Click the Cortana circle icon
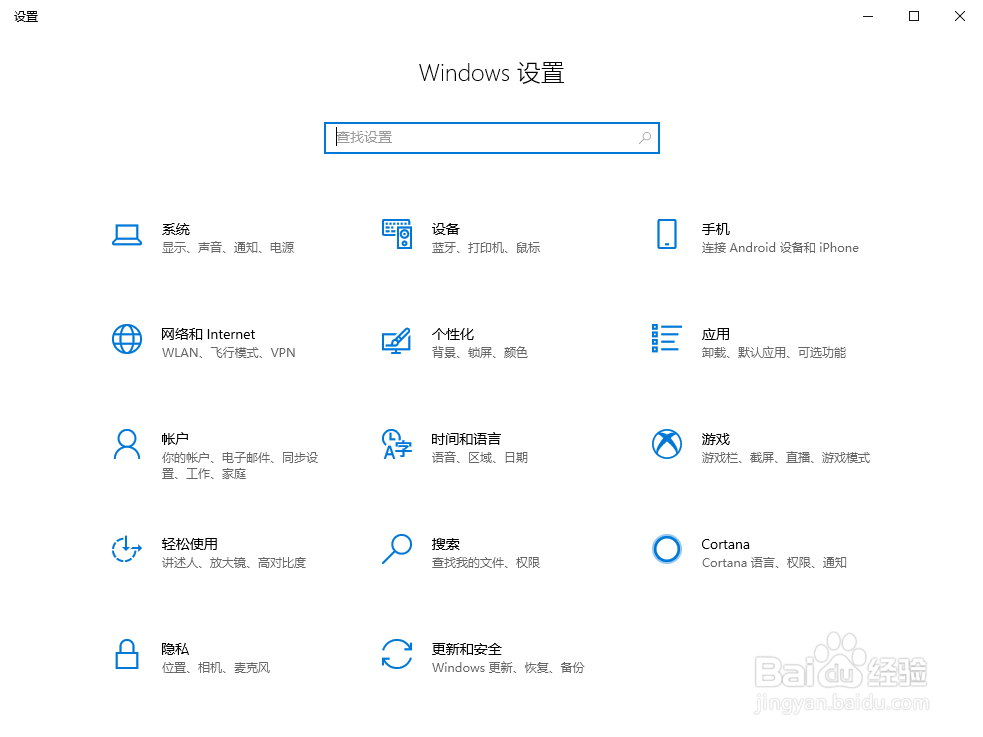The image size is (983, 737). pyautogui.click(x=666, y=549)
